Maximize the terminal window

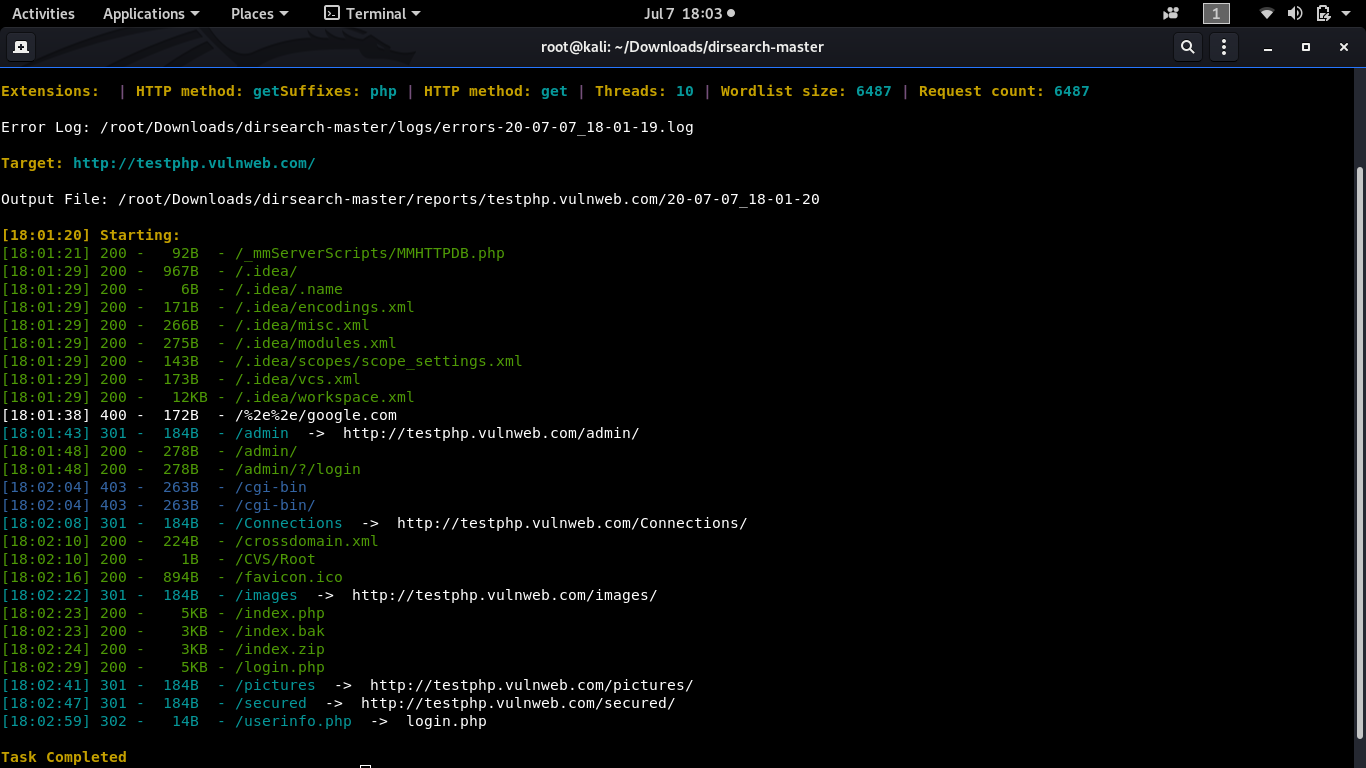(x=1305, y=47)
